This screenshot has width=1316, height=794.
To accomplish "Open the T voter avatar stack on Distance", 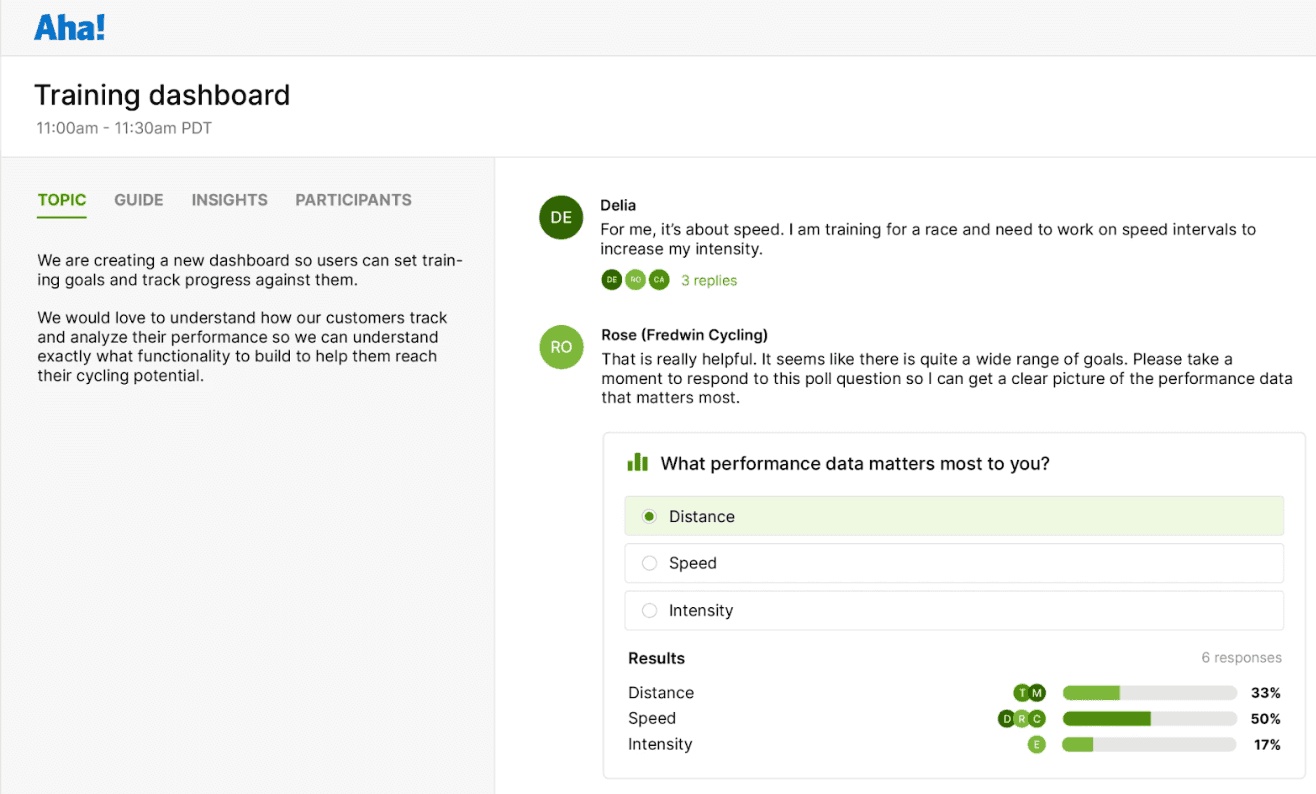I will [x=1022, y=692].
